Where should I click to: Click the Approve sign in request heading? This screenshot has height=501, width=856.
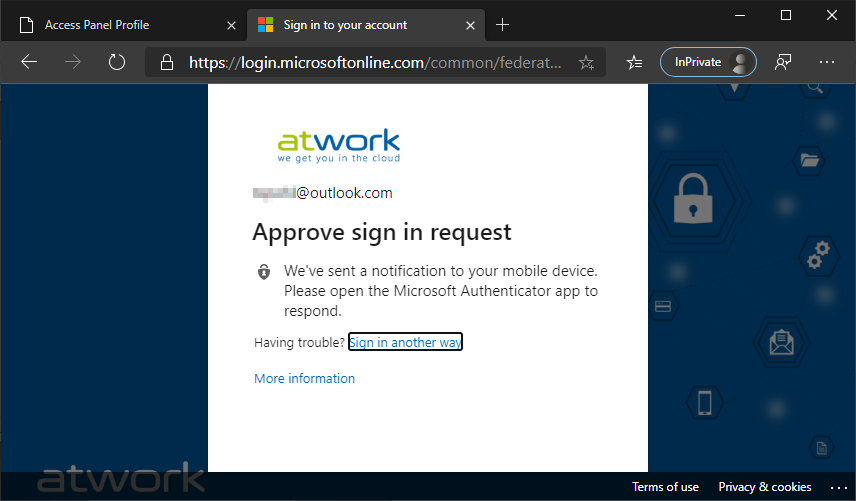pyautogui.click(x=382, y=232)
